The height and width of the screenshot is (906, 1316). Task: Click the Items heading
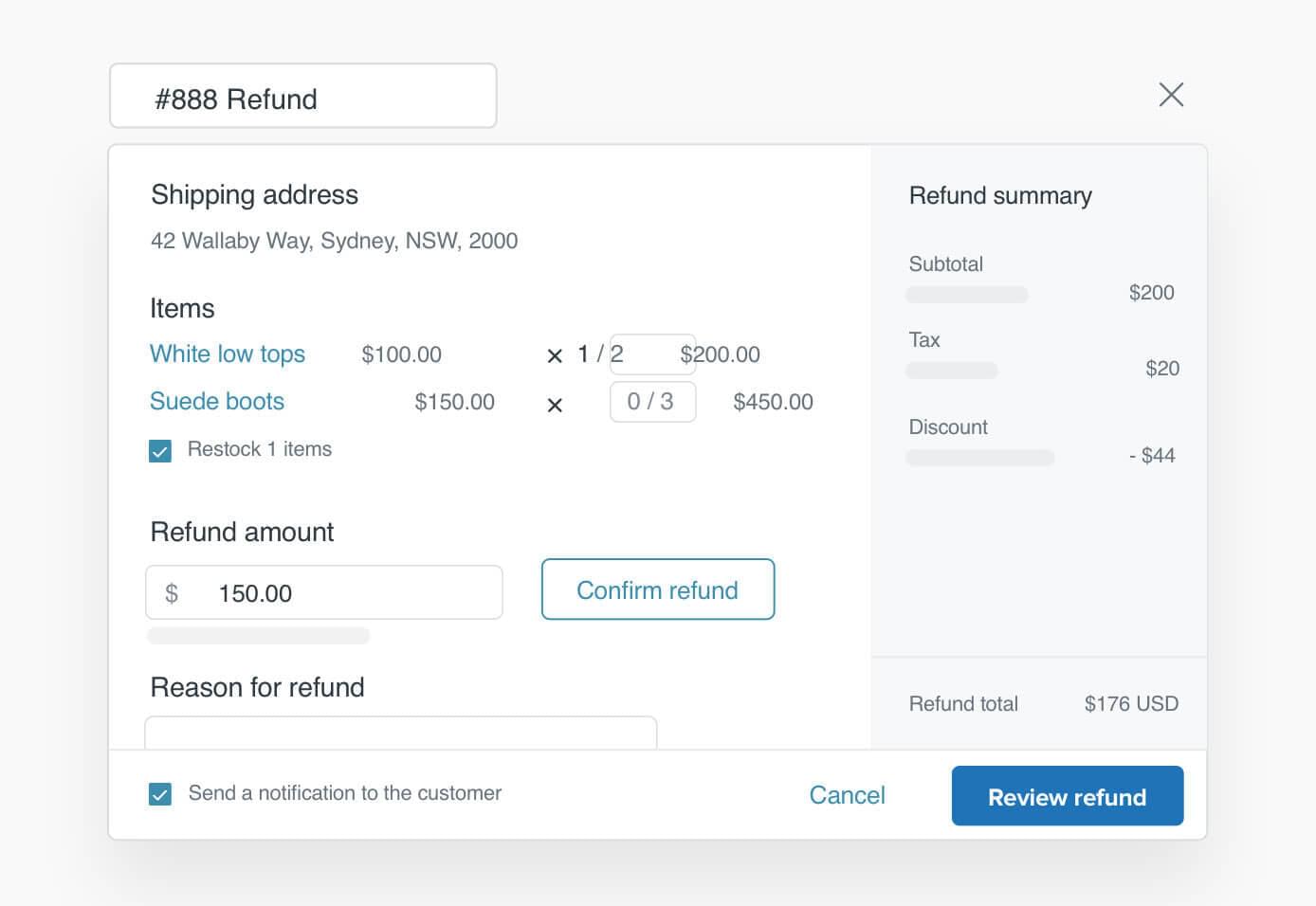(182, 308)
